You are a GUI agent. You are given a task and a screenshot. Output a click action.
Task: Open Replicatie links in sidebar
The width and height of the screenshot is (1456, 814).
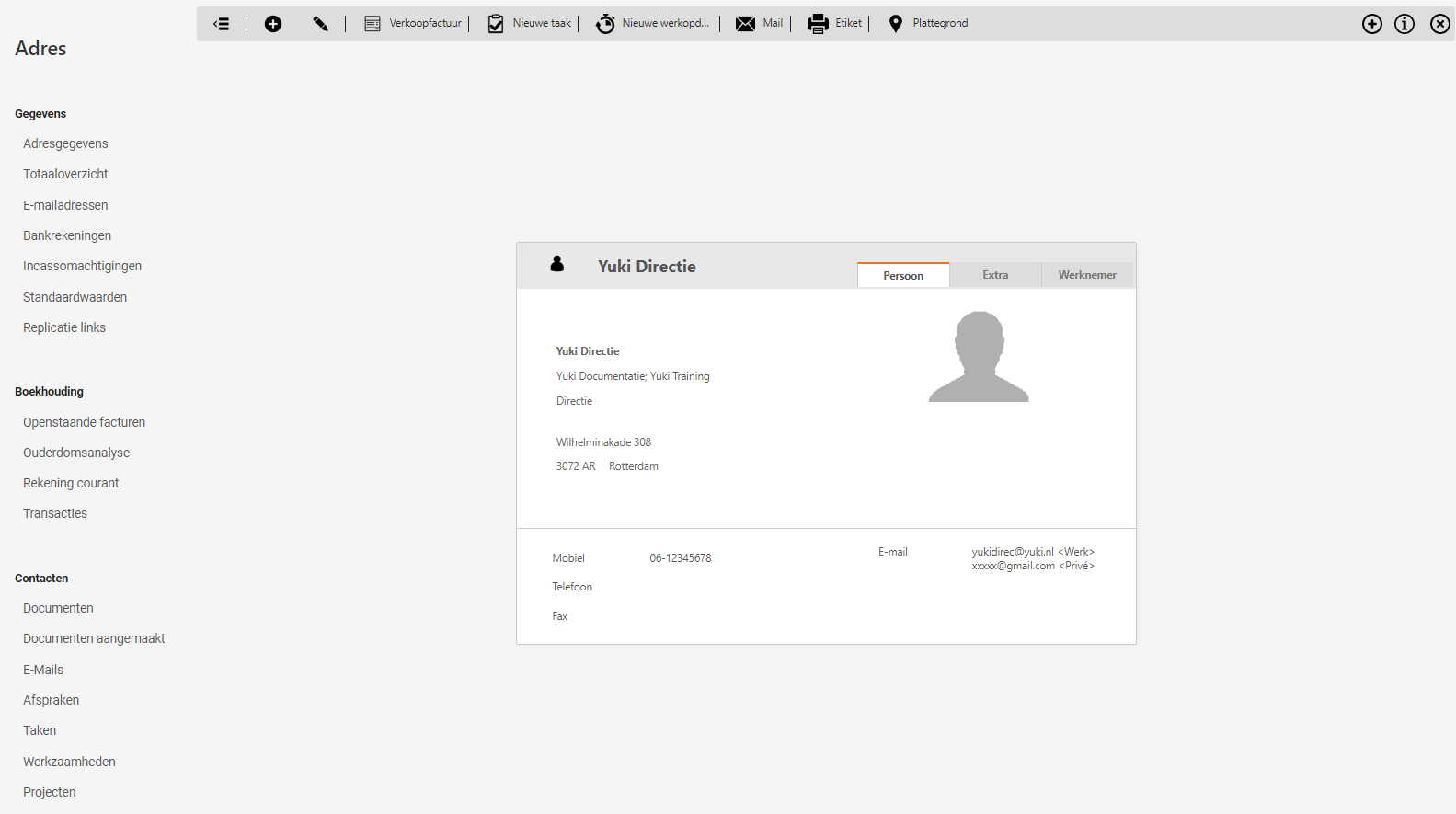coord(64,327)
